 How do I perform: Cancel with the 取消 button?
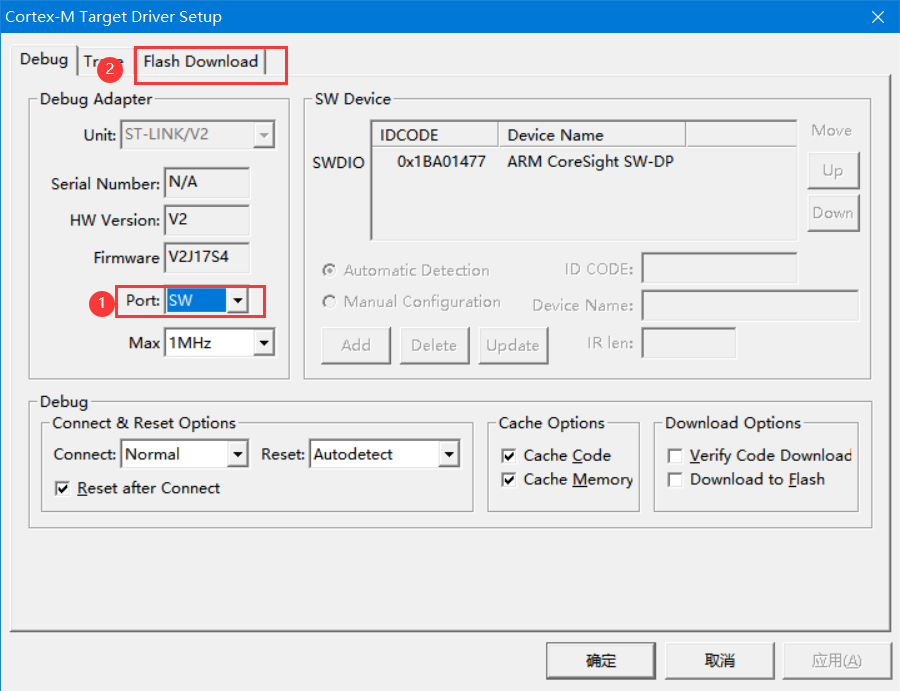[720, 661]
